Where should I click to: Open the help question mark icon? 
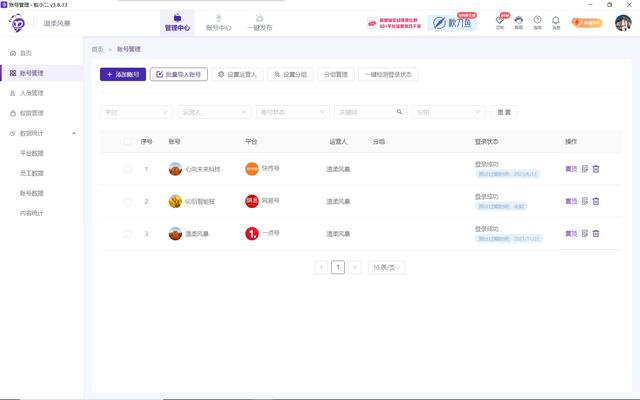pyautogui.click(x=537, y=20)
